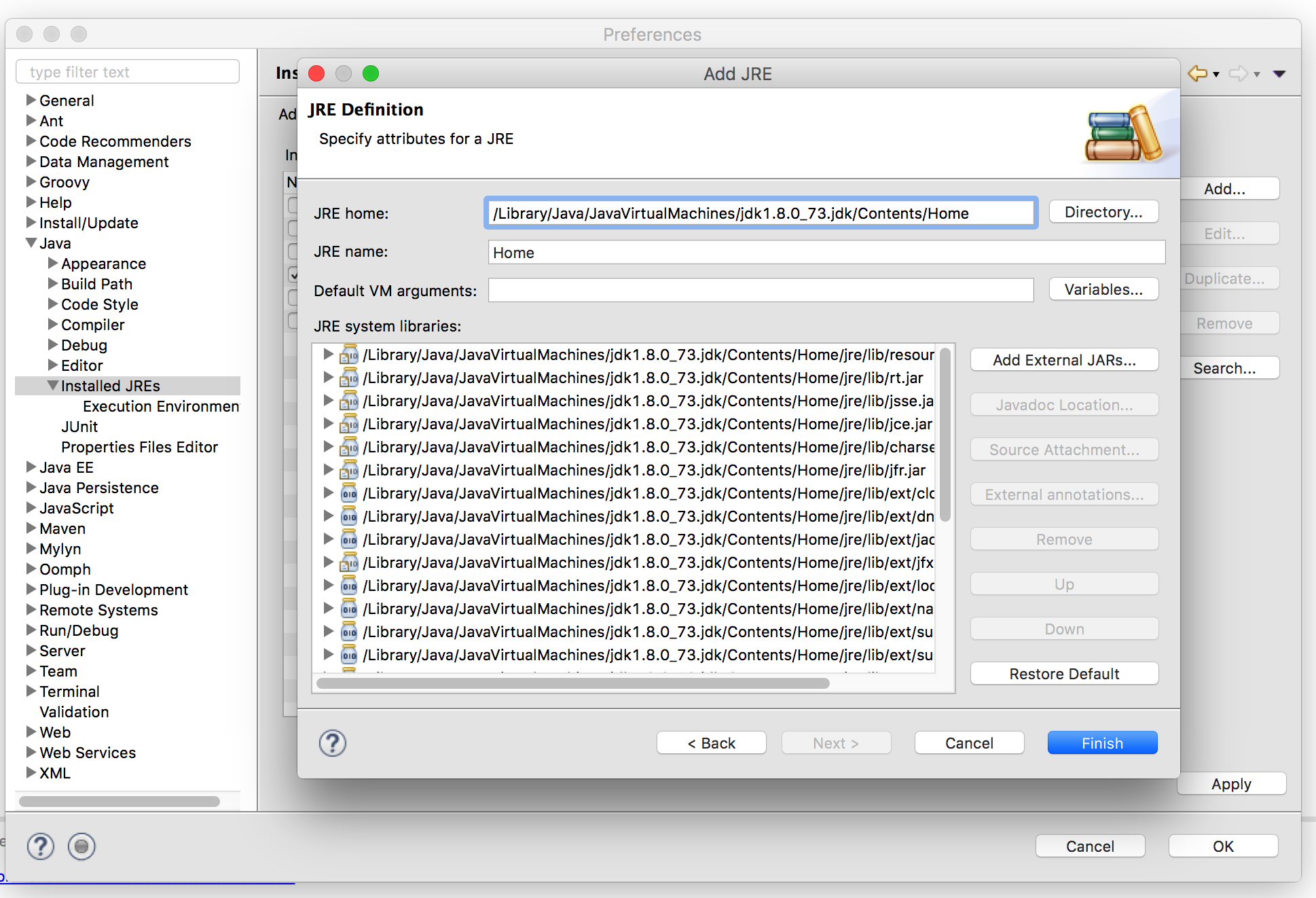Select the rt.jar library jar icon
The height and width of the screenshot is (898, 1316).
tap(349, 378)
